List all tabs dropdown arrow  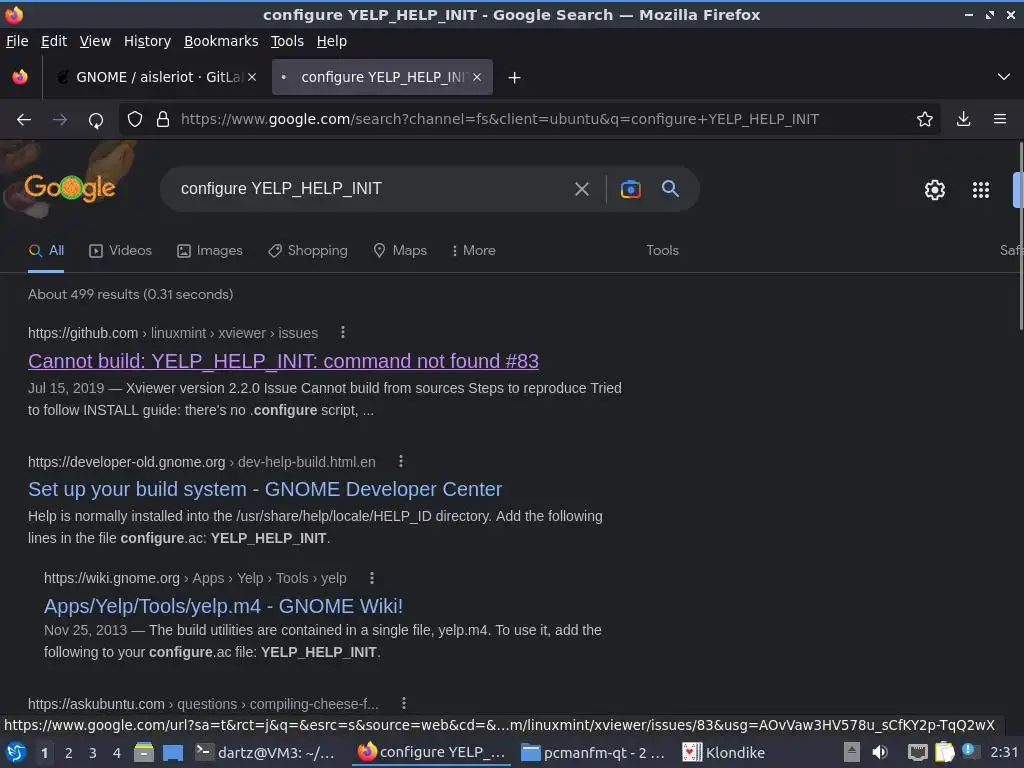point(1004,77)
